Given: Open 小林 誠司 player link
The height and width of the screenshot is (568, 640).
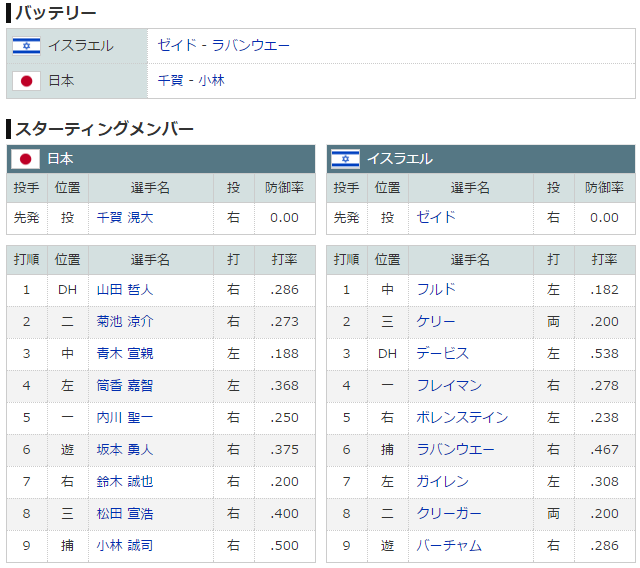Looking at the screenshot, I should click(125, 546).
